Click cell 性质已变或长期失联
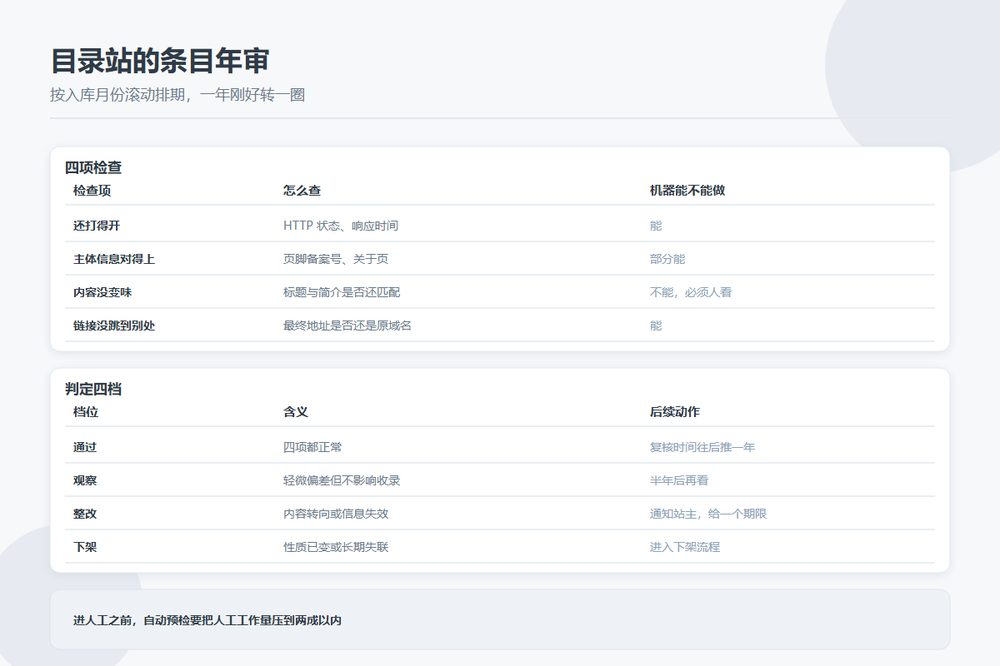This screenshot has width=1000, height=666. tap(335, 546)
